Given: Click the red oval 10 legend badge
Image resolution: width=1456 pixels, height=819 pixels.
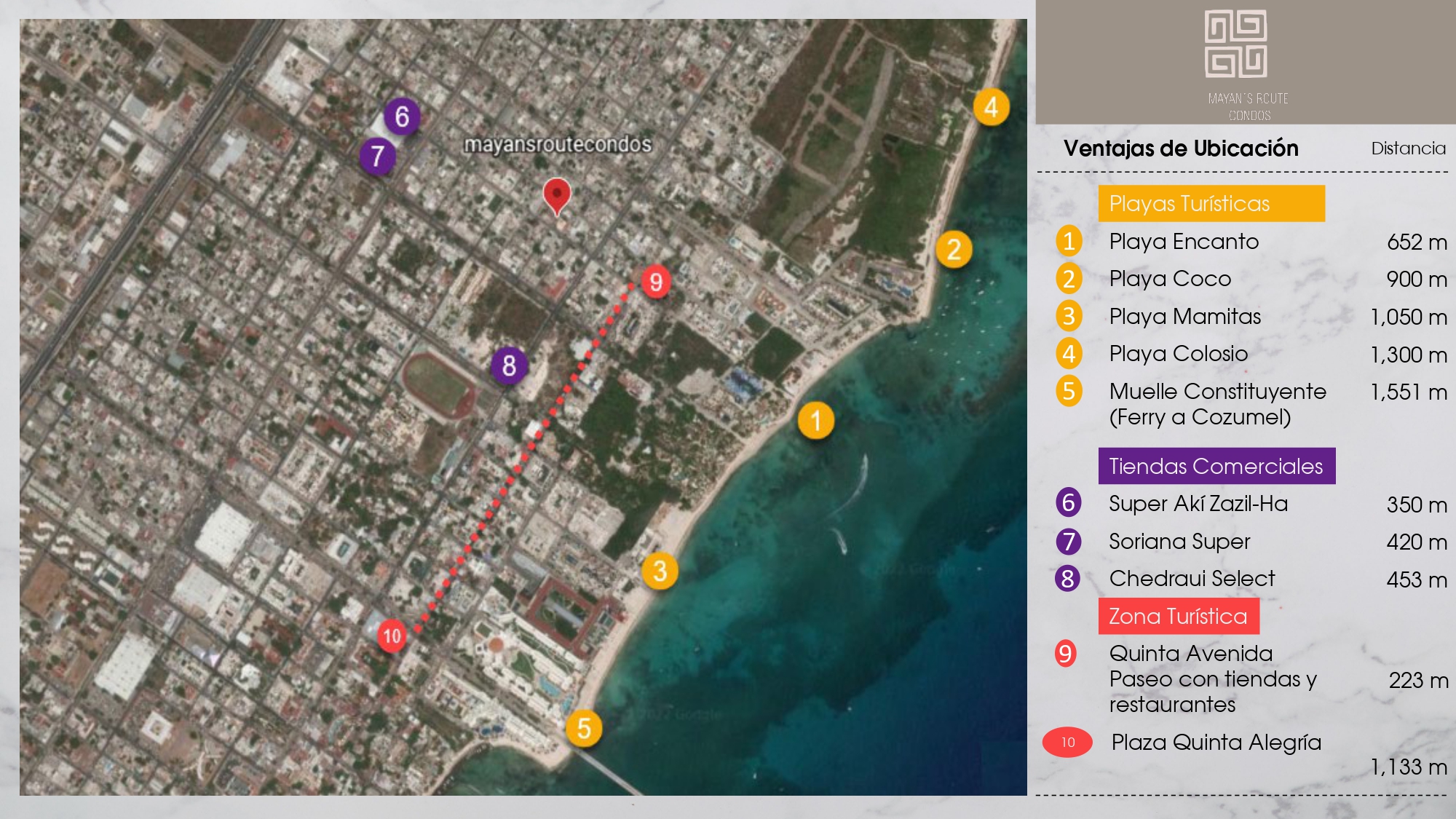Looking at the screenshot, I should pyautogui.click(x=1067, y=742).
